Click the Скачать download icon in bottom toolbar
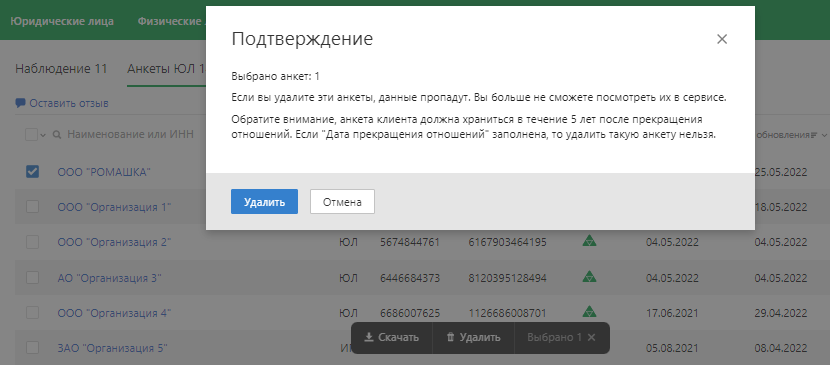Image resolution: width=830 pixels, height=365 pixels. click(x=369, y=337)
